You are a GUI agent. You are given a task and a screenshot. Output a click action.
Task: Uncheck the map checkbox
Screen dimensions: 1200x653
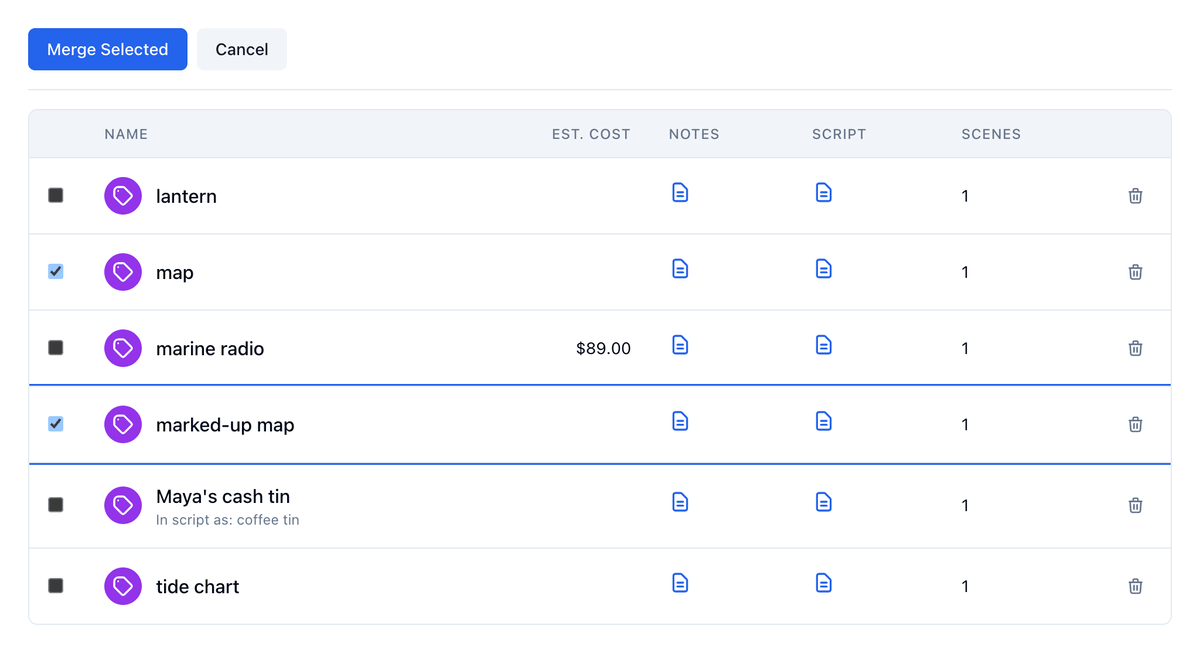click(x=56, y=271)
